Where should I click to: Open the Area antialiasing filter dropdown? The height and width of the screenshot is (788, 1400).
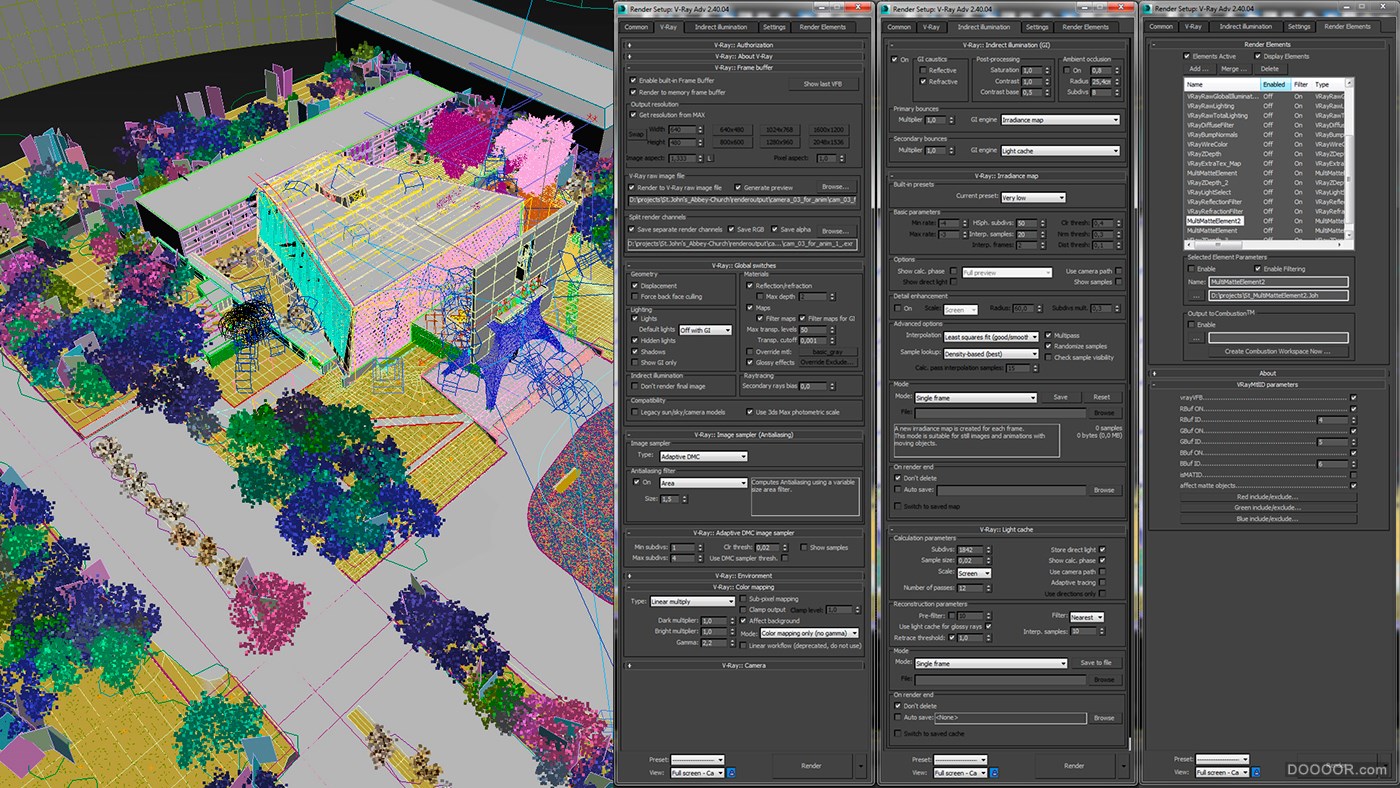coord(703,483)
